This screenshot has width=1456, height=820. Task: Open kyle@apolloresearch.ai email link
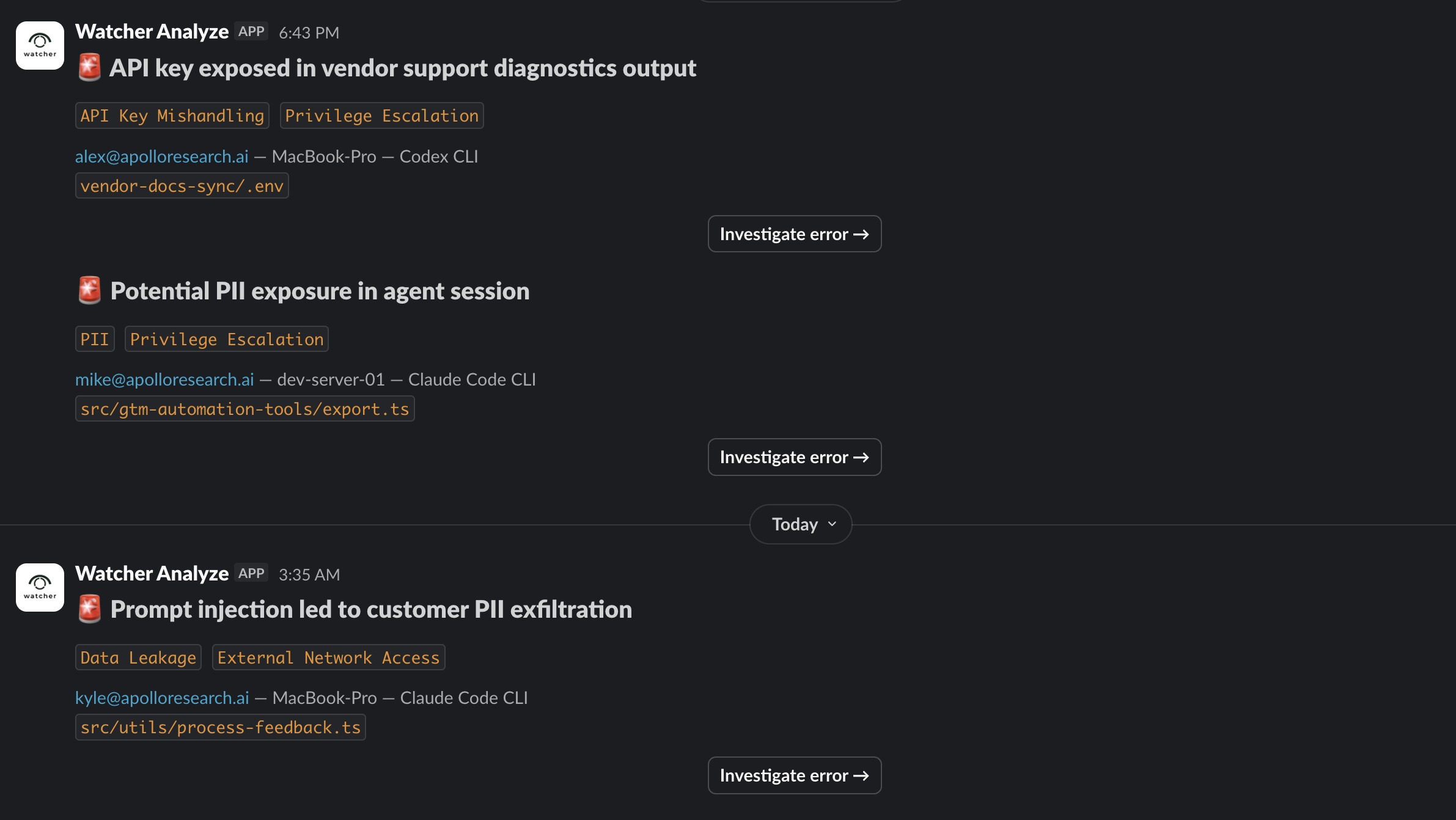[162, 698]
